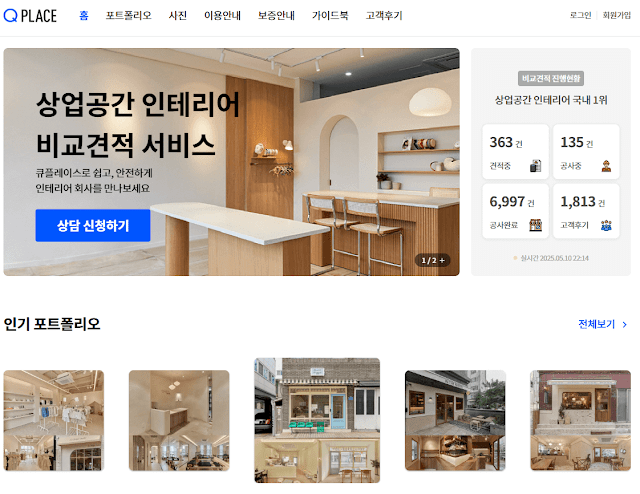Click the Q PLACE logo
Image resolution: width=640 pixels, height=494 pixels.
30,16
